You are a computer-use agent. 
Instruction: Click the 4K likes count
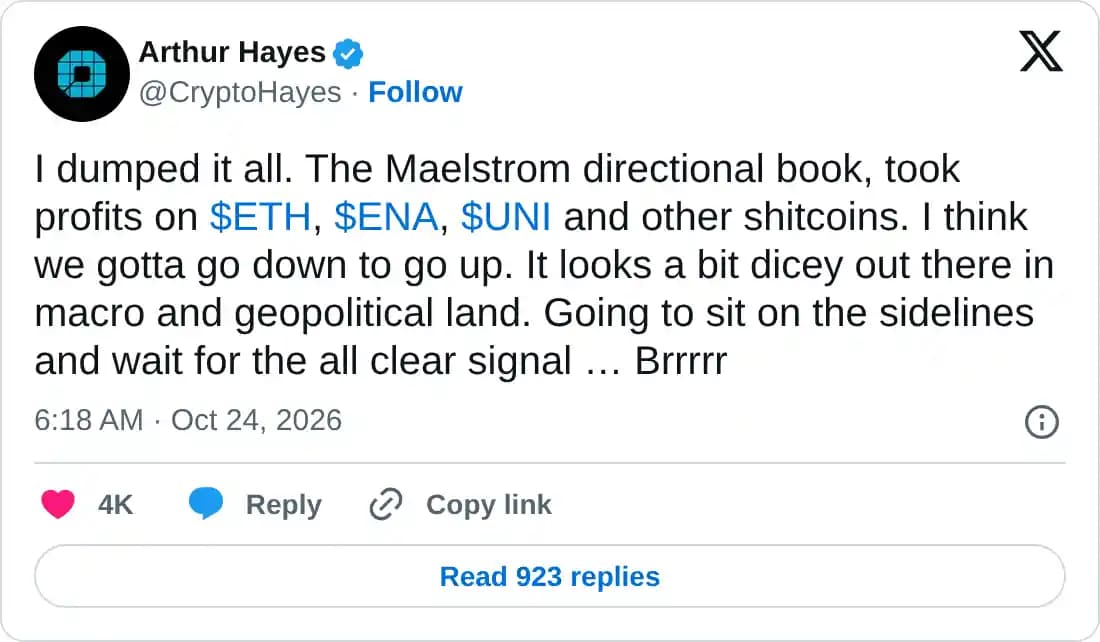click(x=116, y=504)
